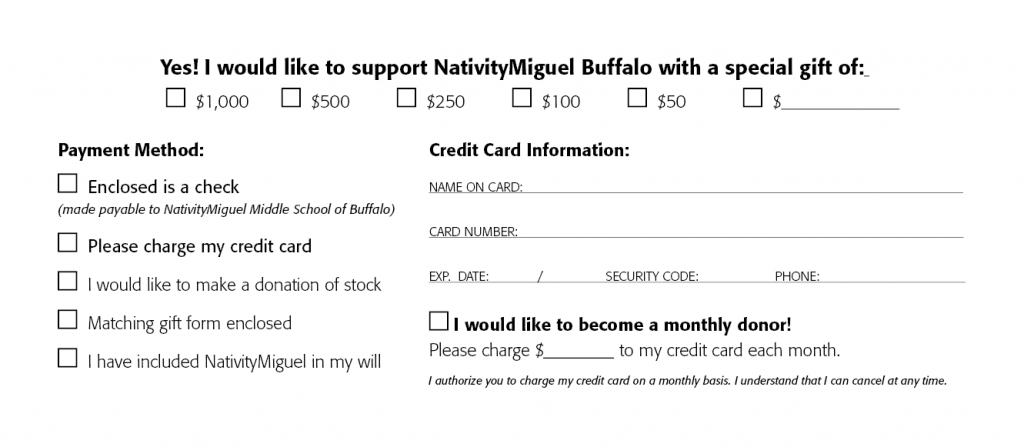Tick the included NativityMiguel in my will box

(x=67, y=358)
